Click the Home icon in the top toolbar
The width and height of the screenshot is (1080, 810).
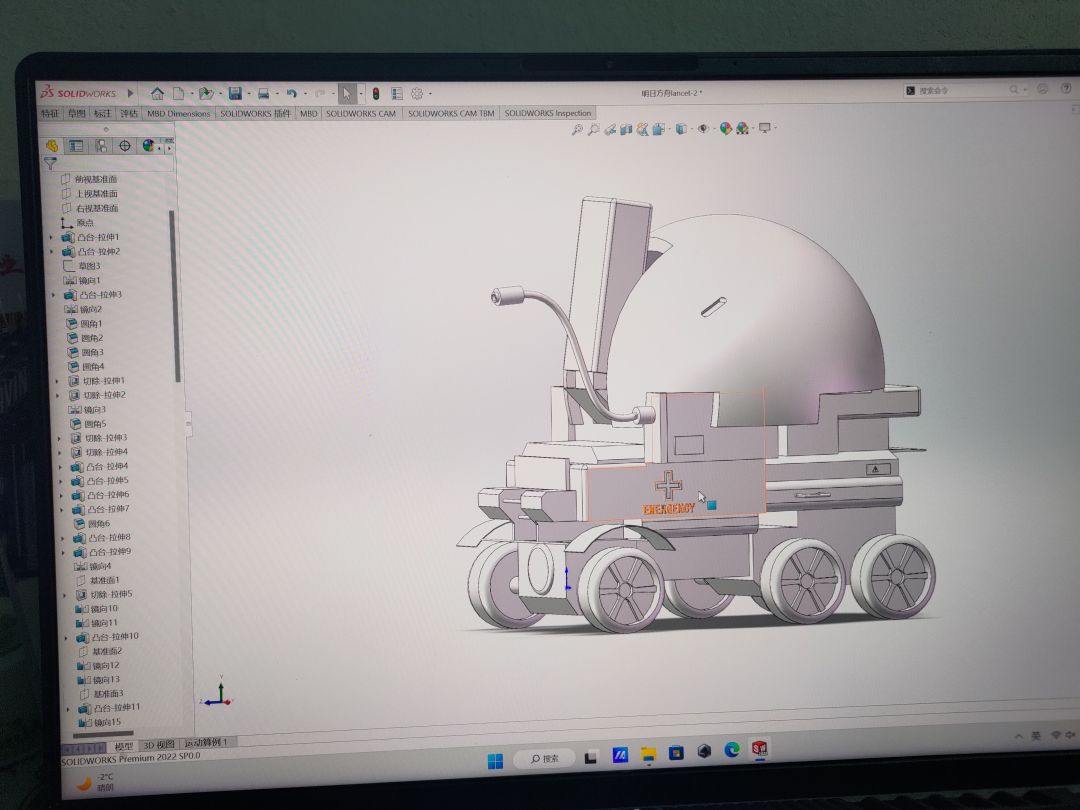(157, 93)
